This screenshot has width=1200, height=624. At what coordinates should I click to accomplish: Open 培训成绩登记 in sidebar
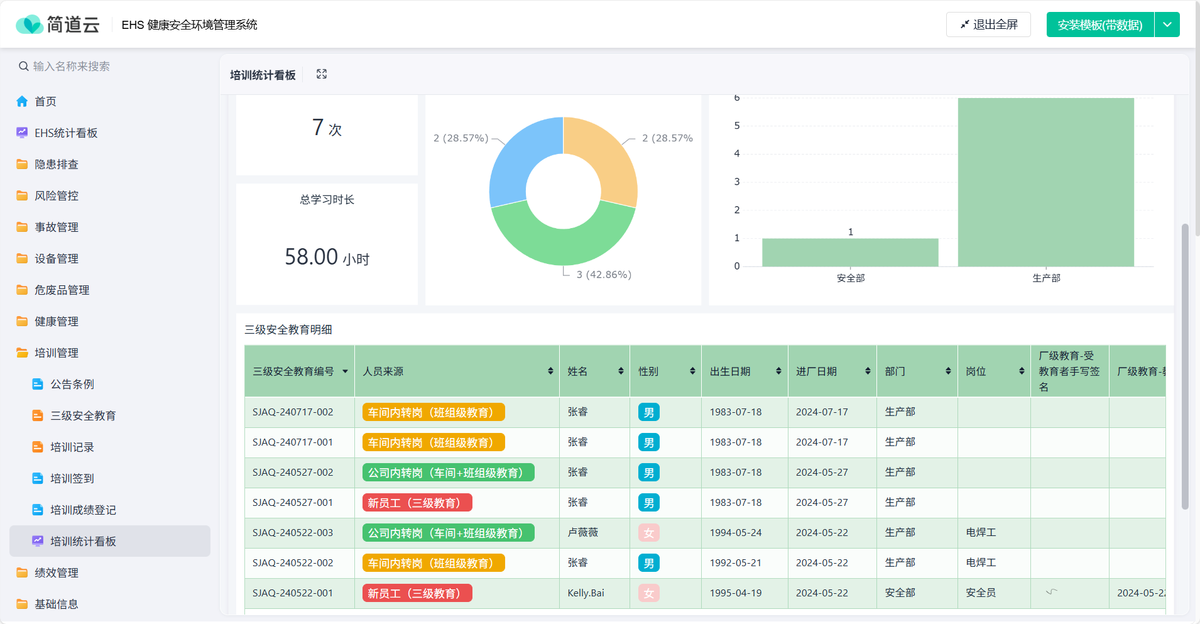coord(83,510)
